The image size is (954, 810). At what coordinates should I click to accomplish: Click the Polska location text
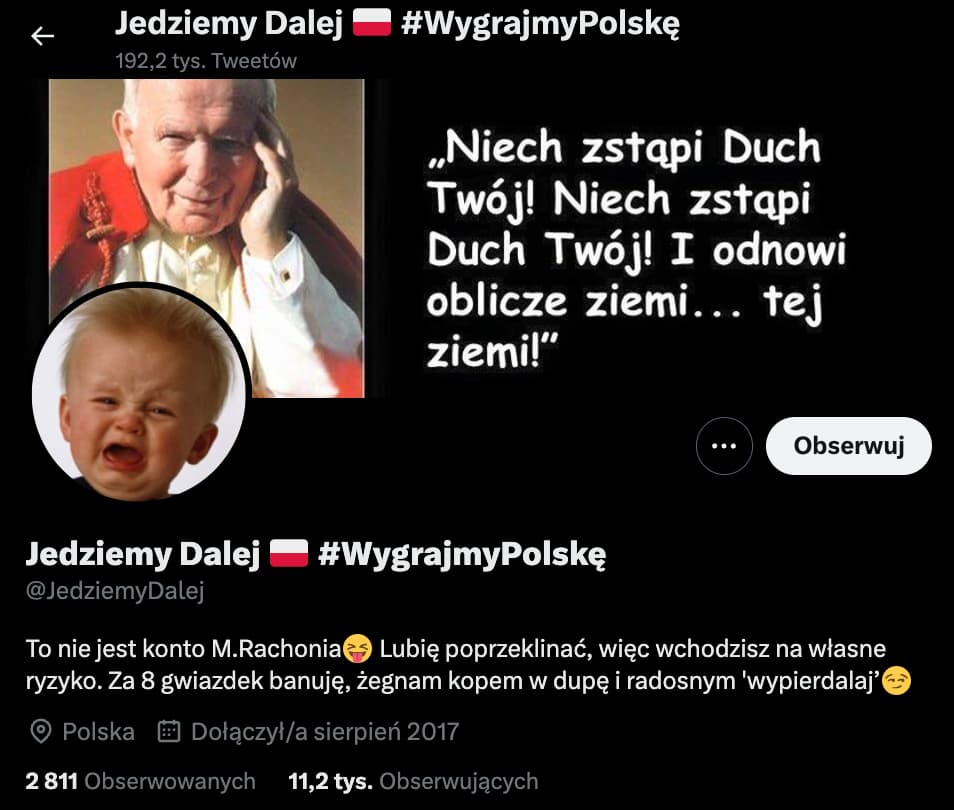coord(99,731)
